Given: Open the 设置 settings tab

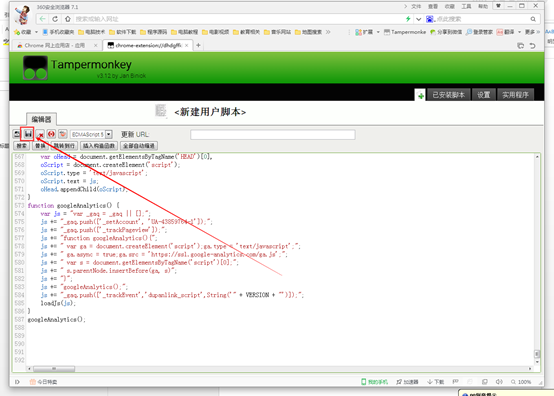Looking at the screenshot, I should (x=484, y=95).
